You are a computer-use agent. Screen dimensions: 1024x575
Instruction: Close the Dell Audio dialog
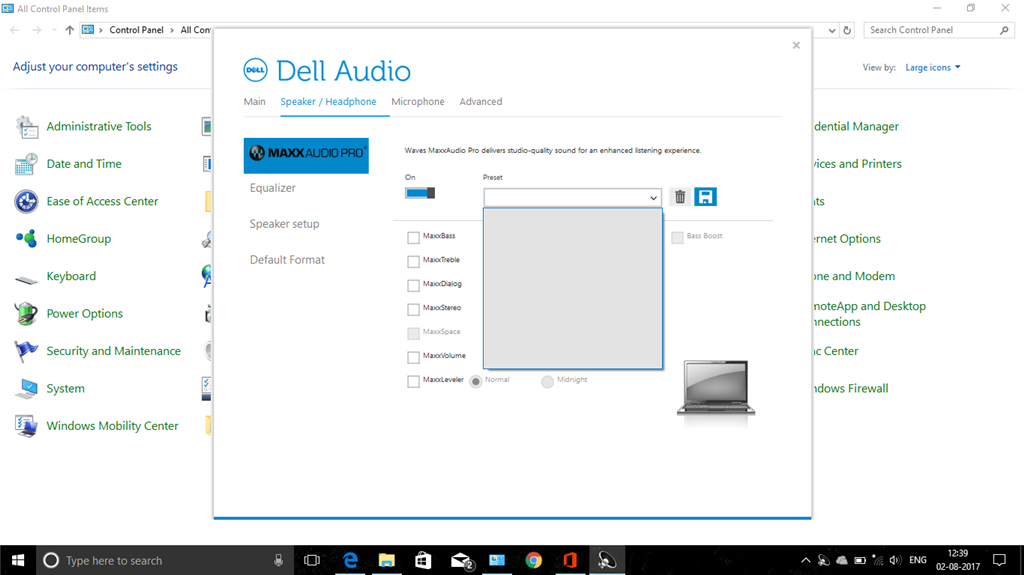point(796,45)
